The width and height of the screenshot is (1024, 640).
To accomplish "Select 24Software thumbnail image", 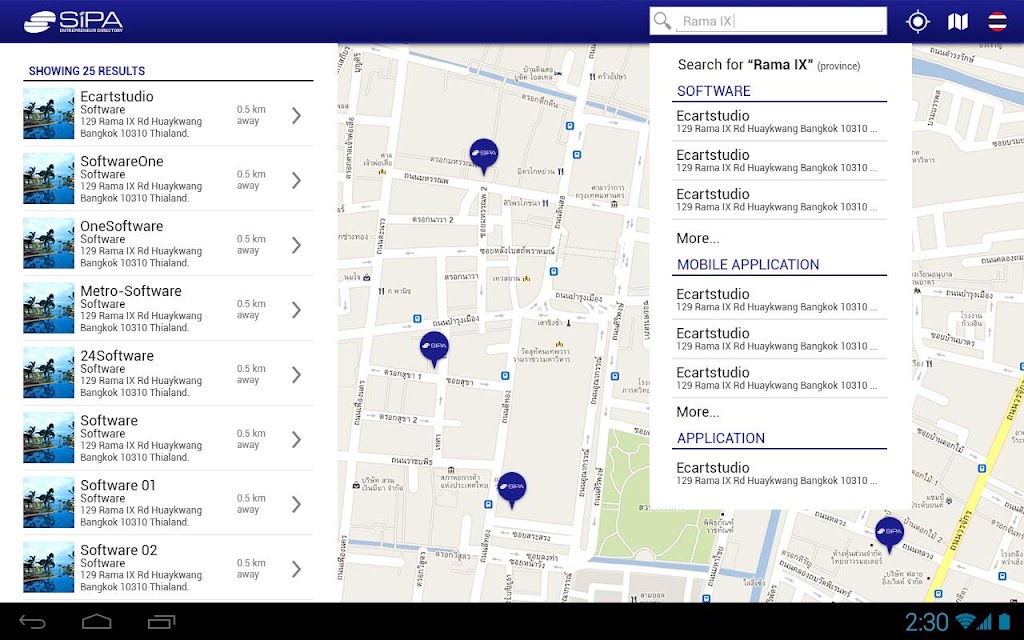I will [x=49, y=372].
